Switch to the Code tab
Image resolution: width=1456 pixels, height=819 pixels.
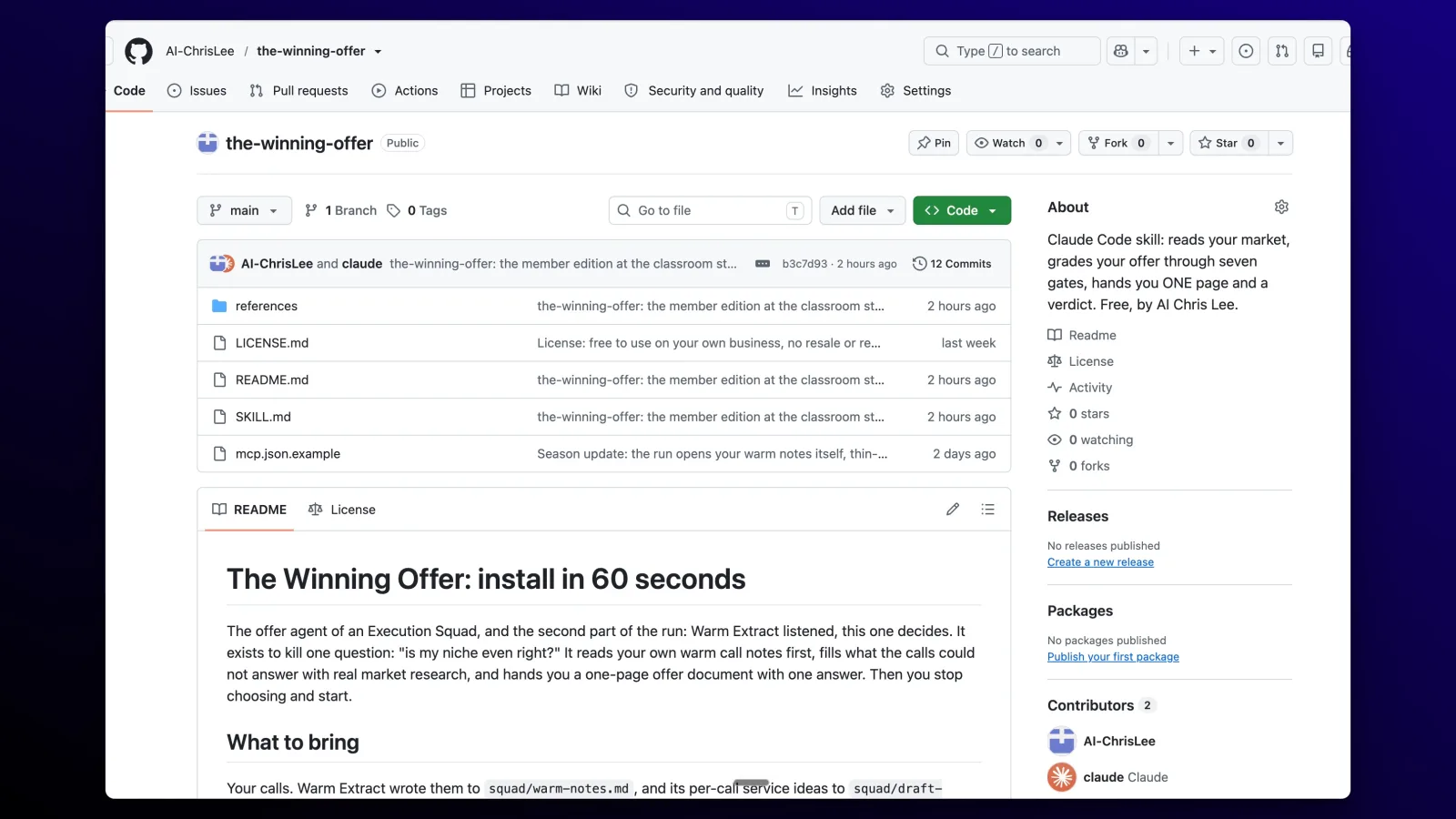(x=129, y=91)
